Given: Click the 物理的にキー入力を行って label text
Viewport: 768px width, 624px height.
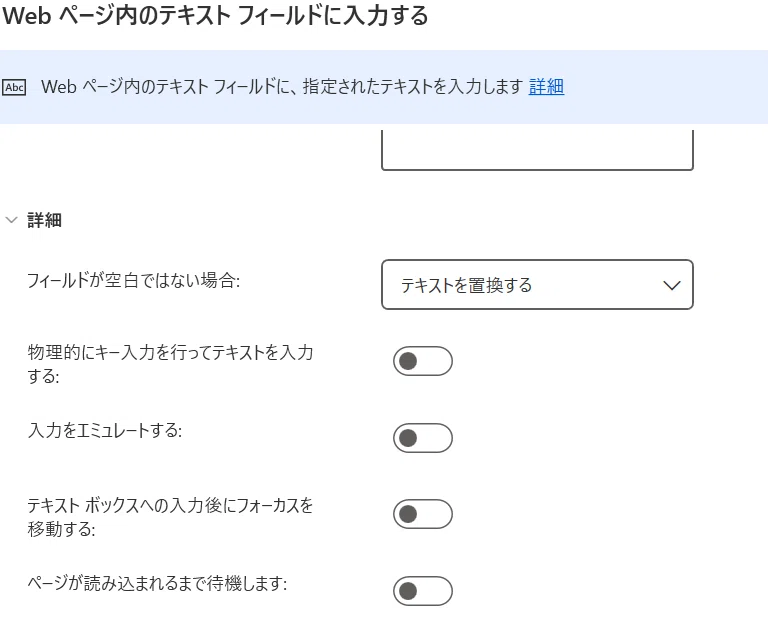Looking at the screenshot, I should (170, 364).
